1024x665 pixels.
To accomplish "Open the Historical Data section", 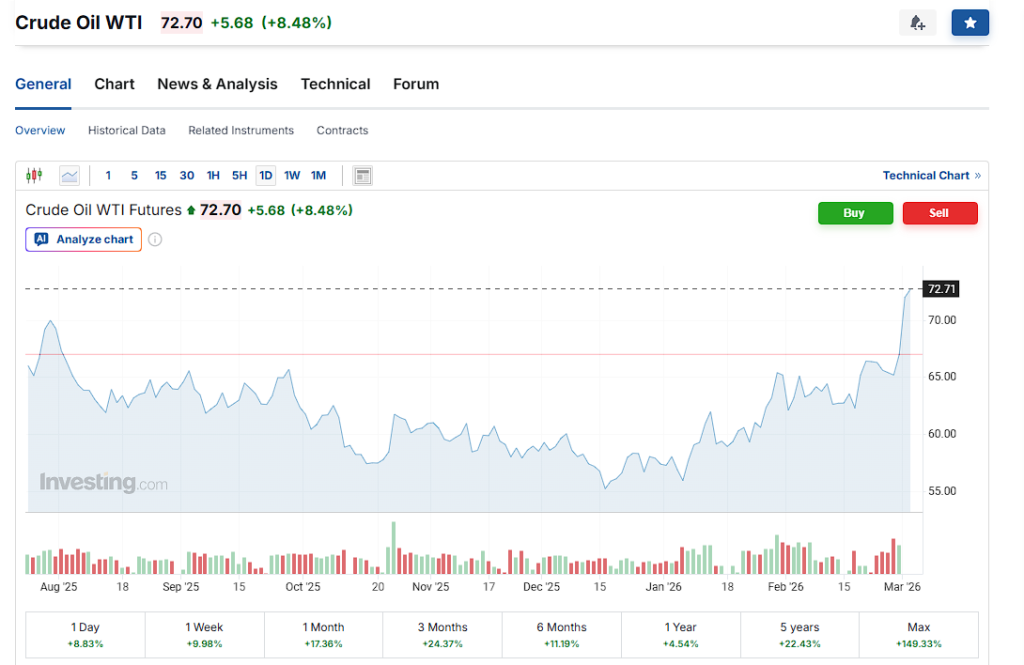I will pos(127,130).
